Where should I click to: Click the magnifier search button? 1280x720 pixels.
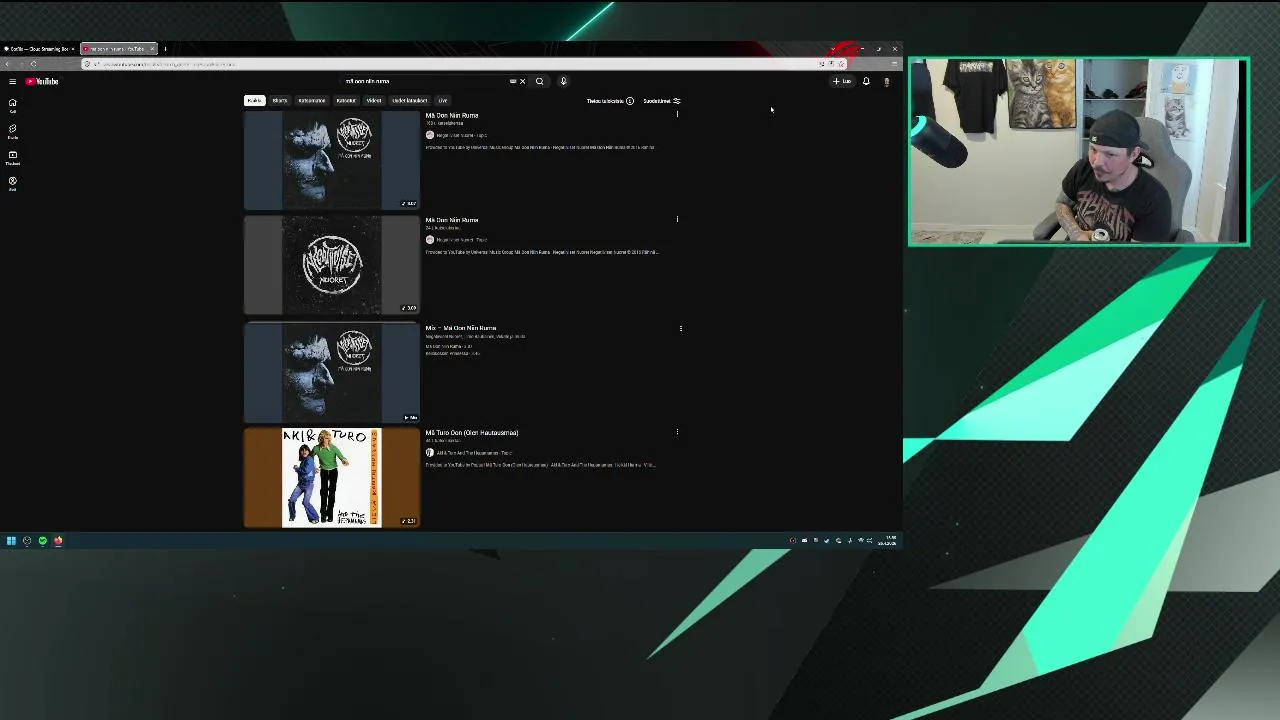[539, 81]
